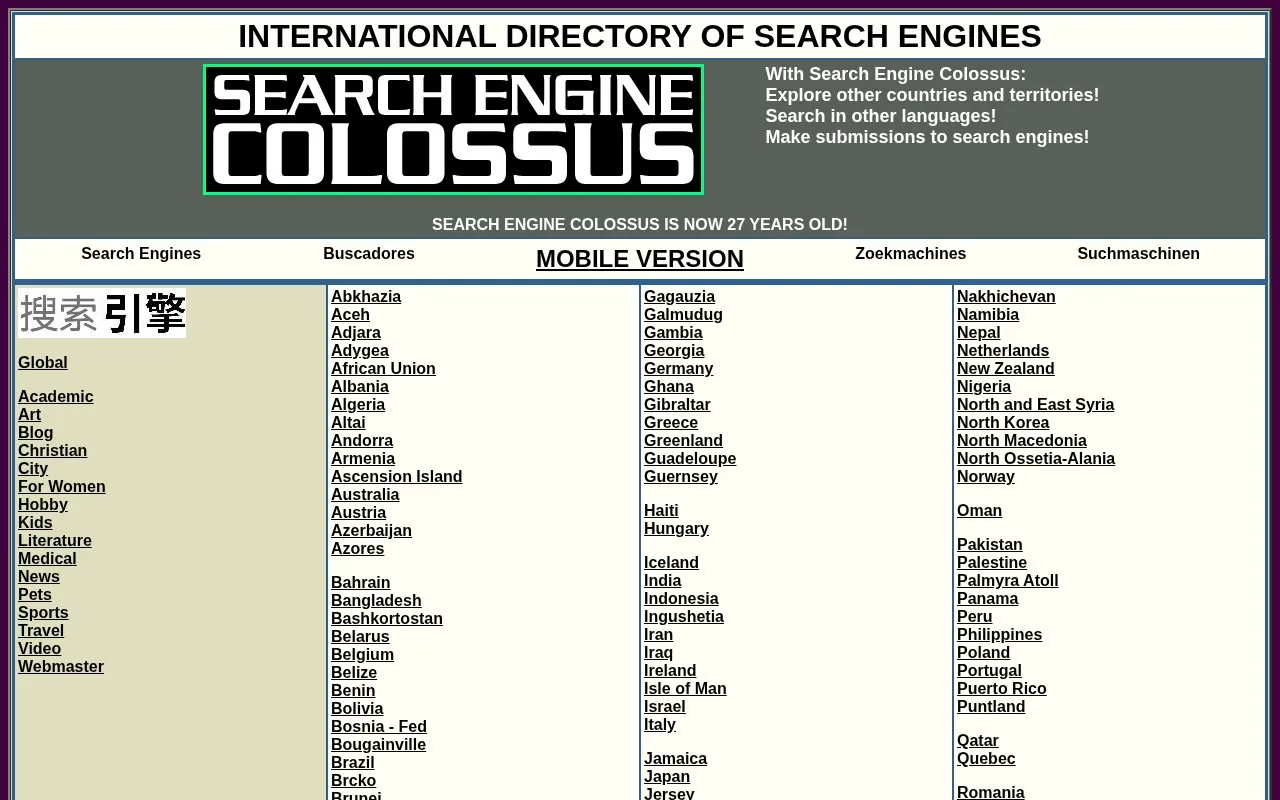Image resolution: width=1280 pixels, height=800 pixels.
Task: Open the Chinese search engines image link
Action: 102,313
